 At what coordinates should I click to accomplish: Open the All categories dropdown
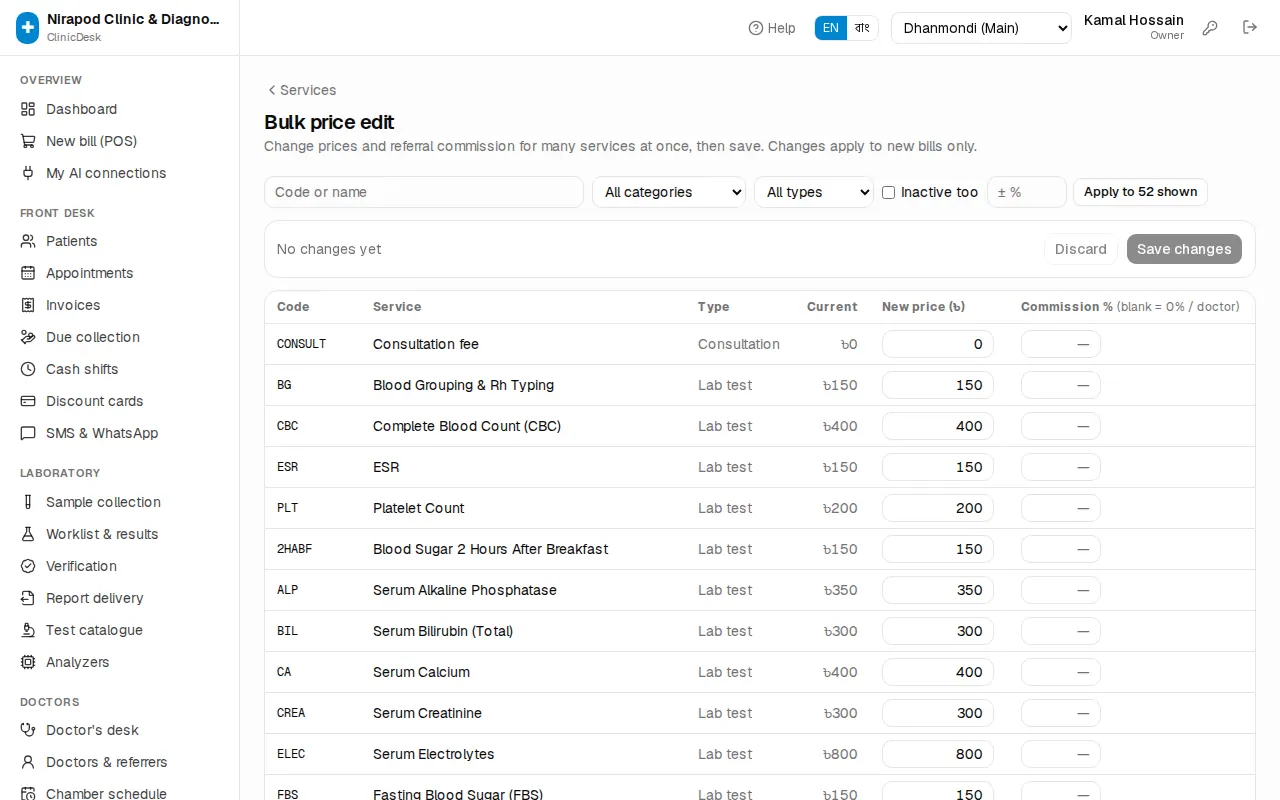(x=669, y=192)
